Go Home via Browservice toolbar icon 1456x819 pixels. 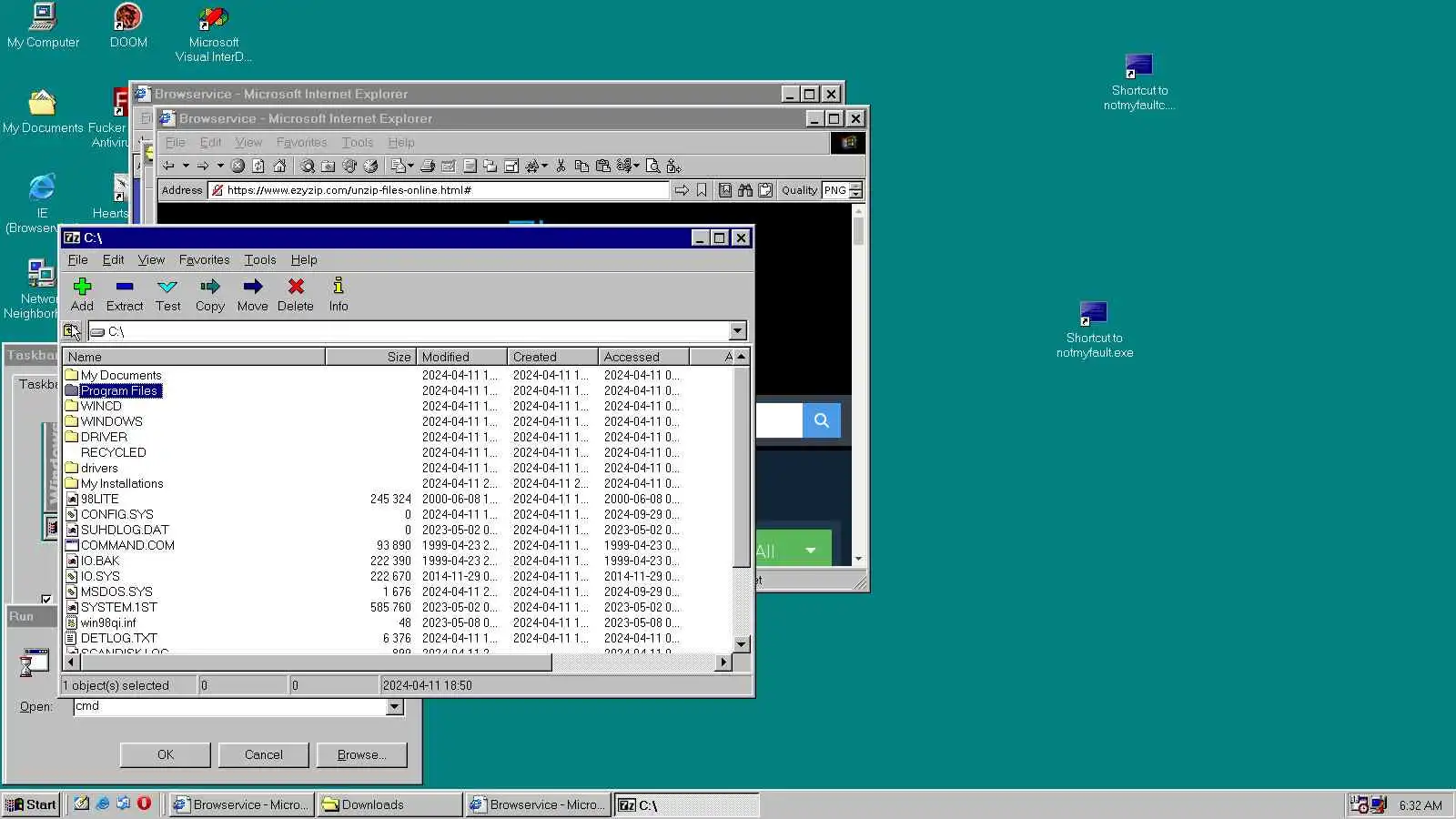click(x=279, y=166)
